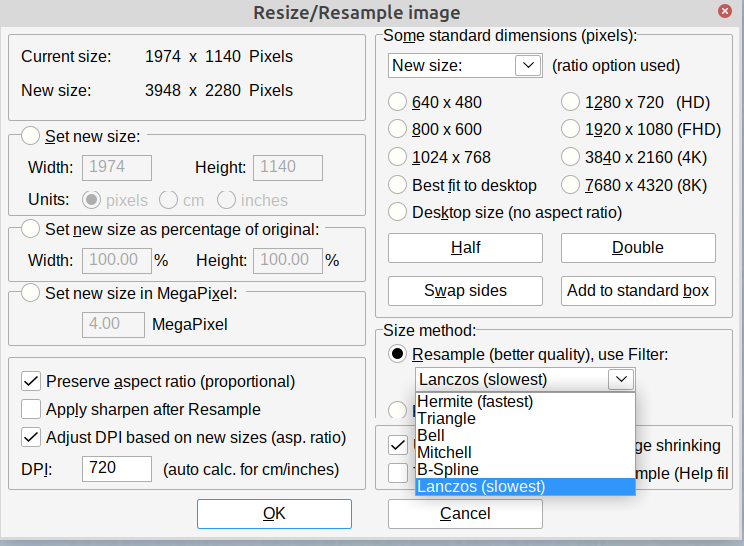Viewport: 744px width, 546px height.
Task: Confirm the resize with OK button
Action: point(274,514)
